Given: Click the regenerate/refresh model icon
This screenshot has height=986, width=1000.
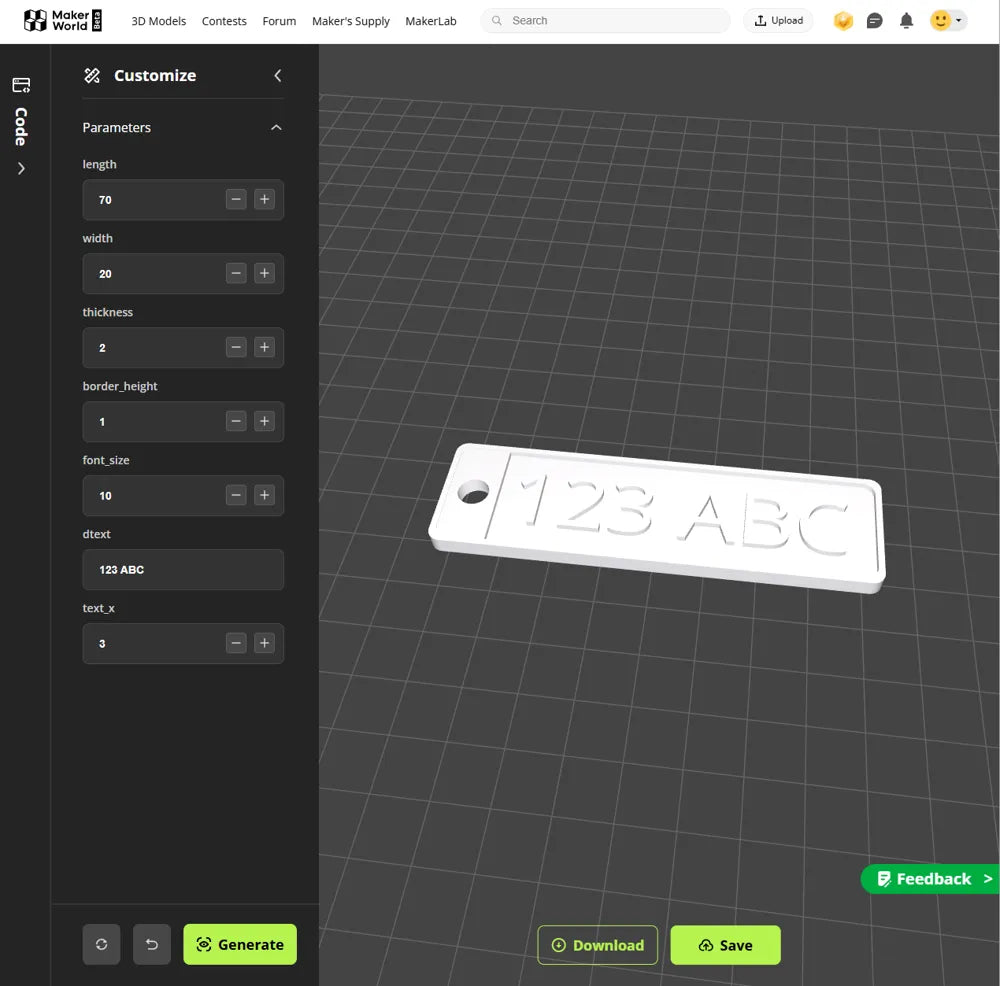Looking at the screenshot, I should pos(101,943).
